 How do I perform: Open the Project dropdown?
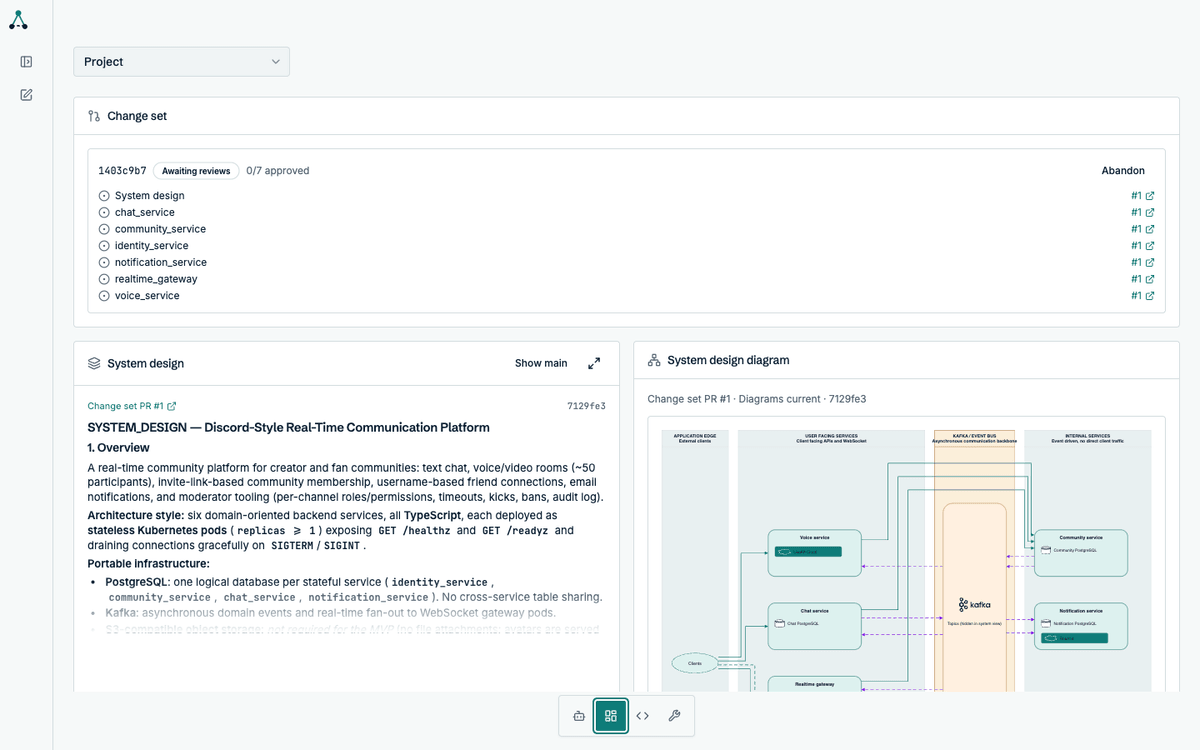point(182,62)
